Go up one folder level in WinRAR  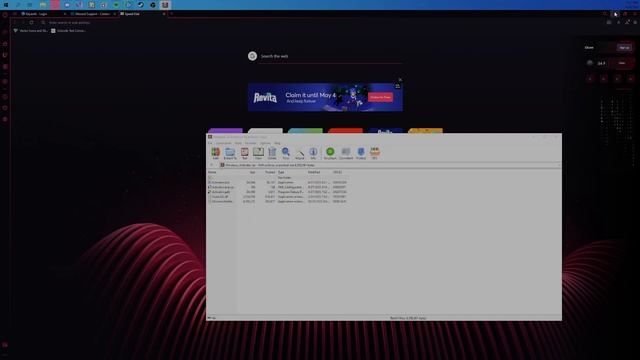tap(211, 165)
